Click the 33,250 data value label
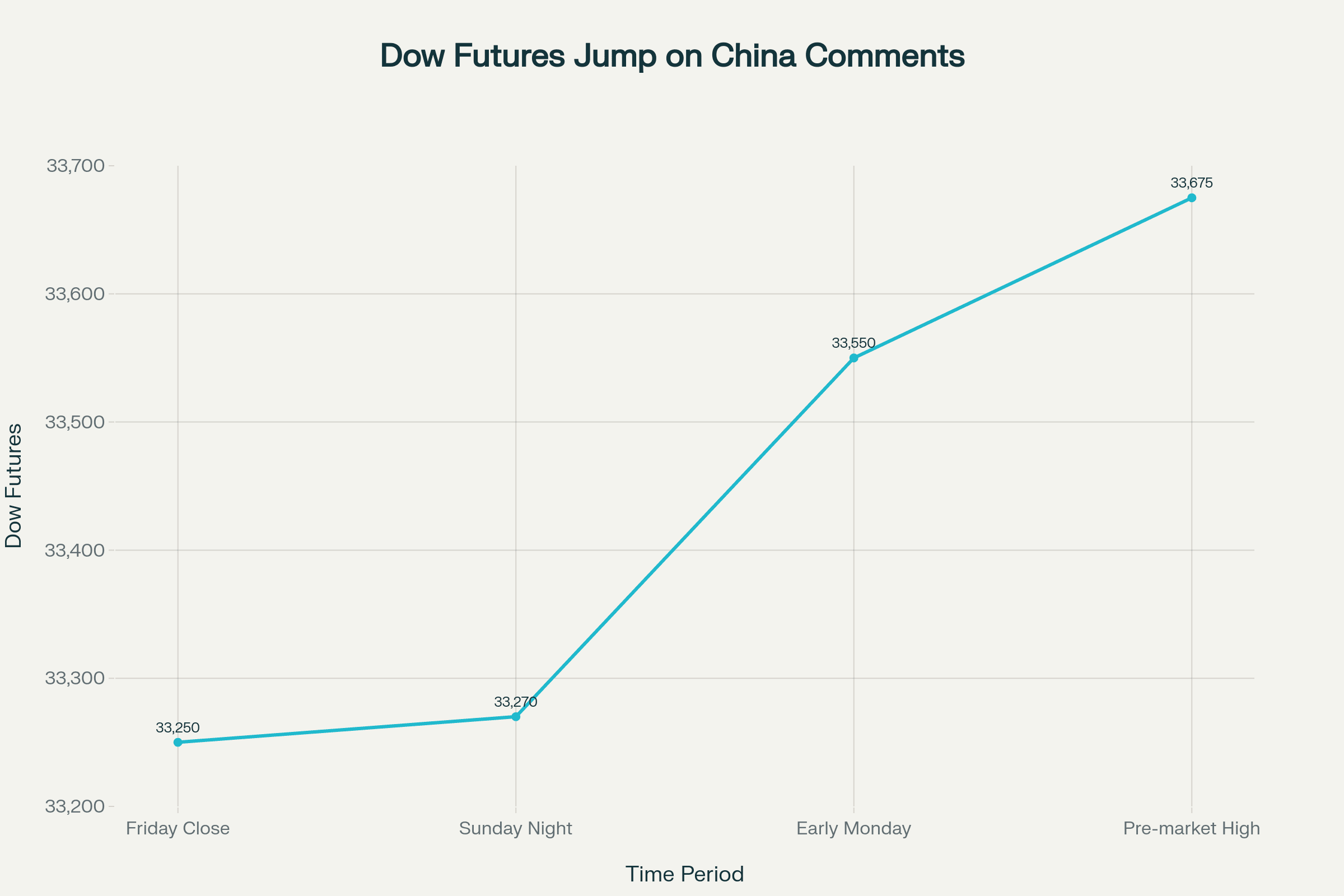The image size is (1344, 896). point(178,728)
